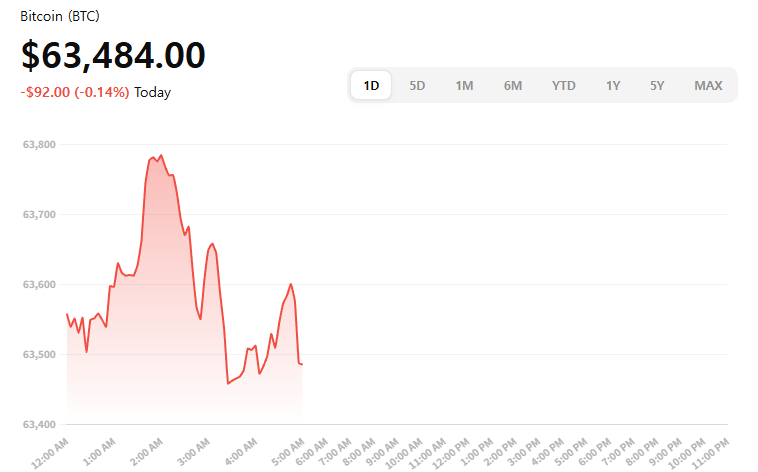This screenshot has width=758, height=472.
Task: Click the Bitcoin (BTC) title
Action: (60, 16)
